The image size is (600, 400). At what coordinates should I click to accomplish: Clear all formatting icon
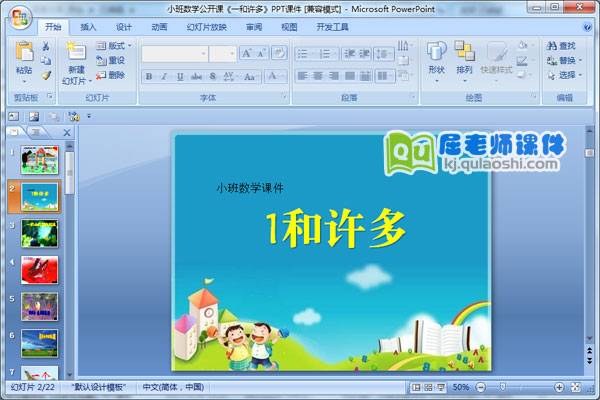(x=279, y=53)
